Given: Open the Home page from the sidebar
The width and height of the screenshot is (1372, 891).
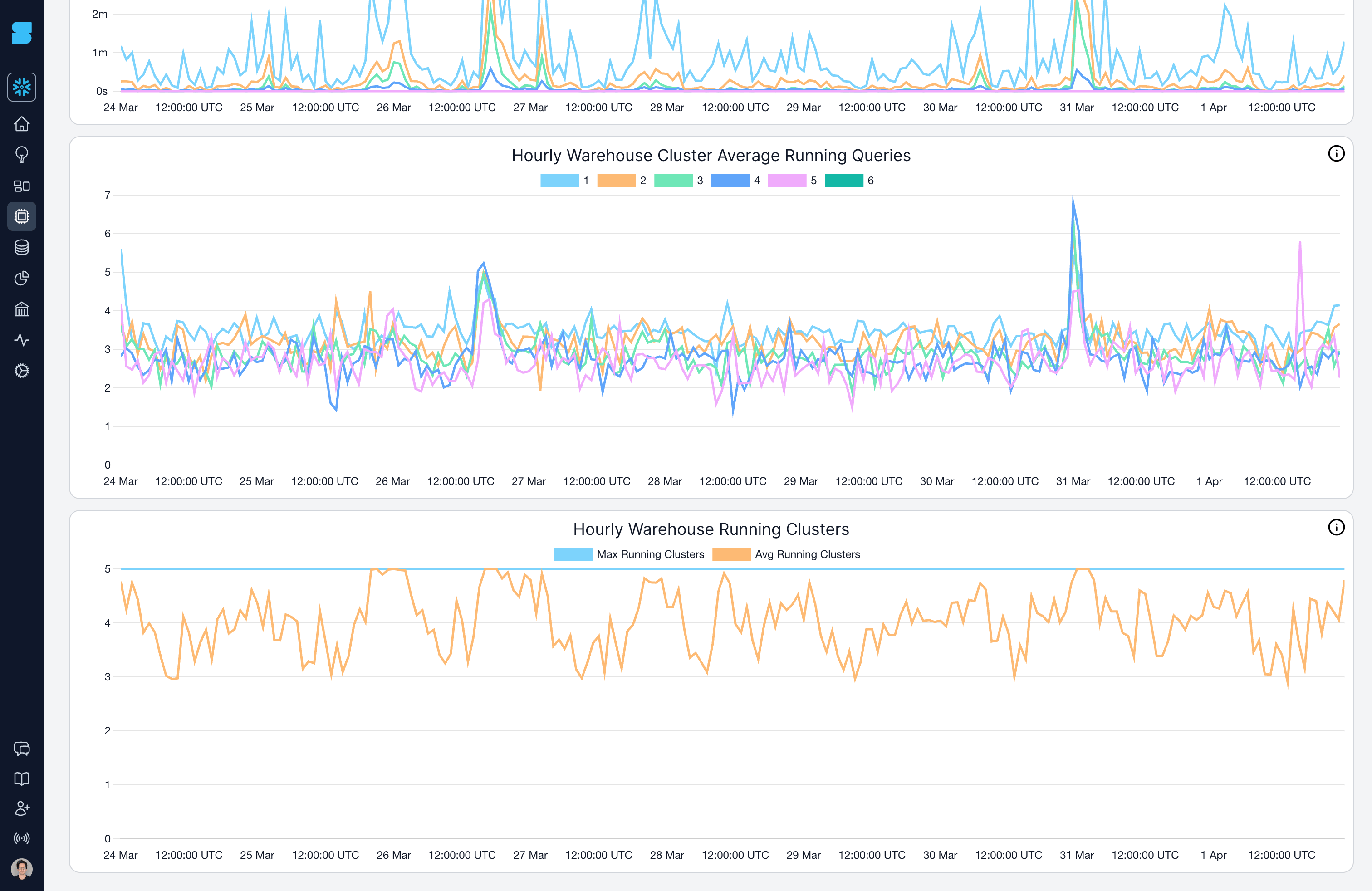Looking at the screenshot, I should click(x=22, y=124).
